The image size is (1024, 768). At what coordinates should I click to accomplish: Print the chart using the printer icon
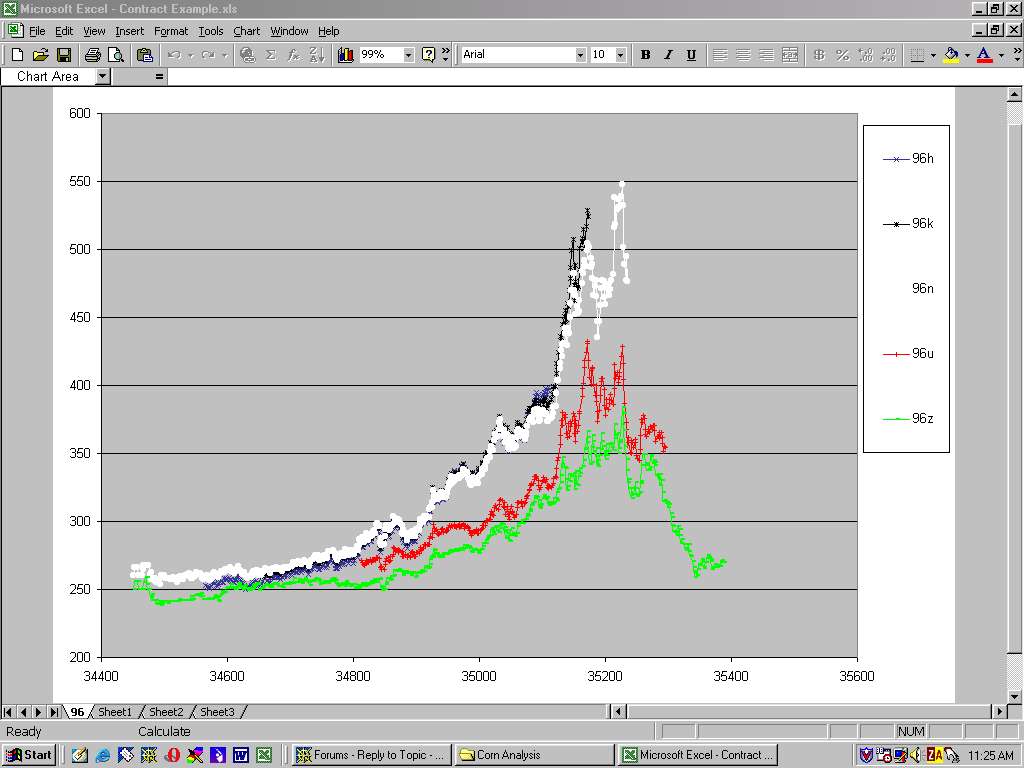[92, 55]
